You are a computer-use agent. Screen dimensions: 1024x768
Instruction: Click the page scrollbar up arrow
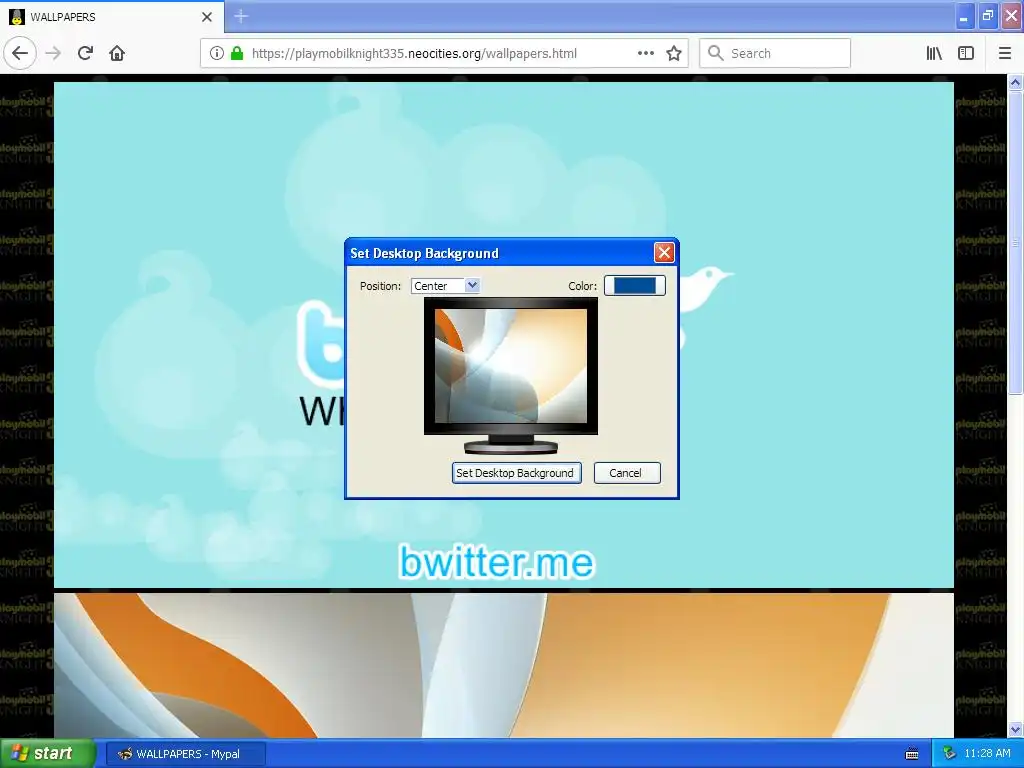pyautogui.click(x=1015, y=82)
